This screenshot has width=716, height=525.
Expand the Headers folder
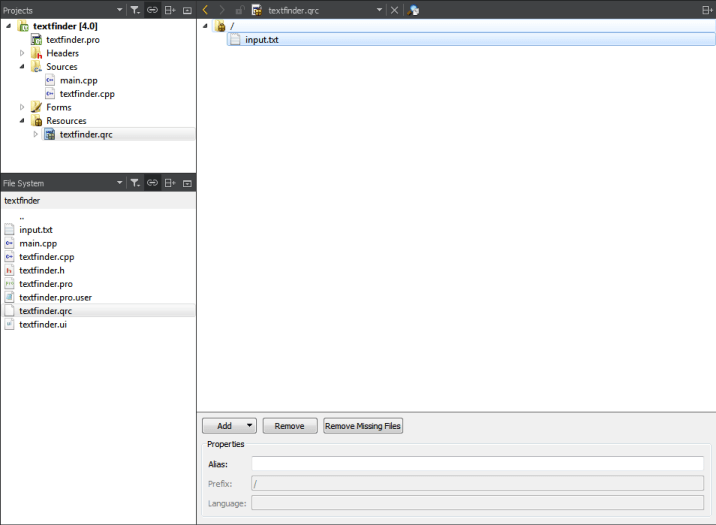click(x=22, y=53)
